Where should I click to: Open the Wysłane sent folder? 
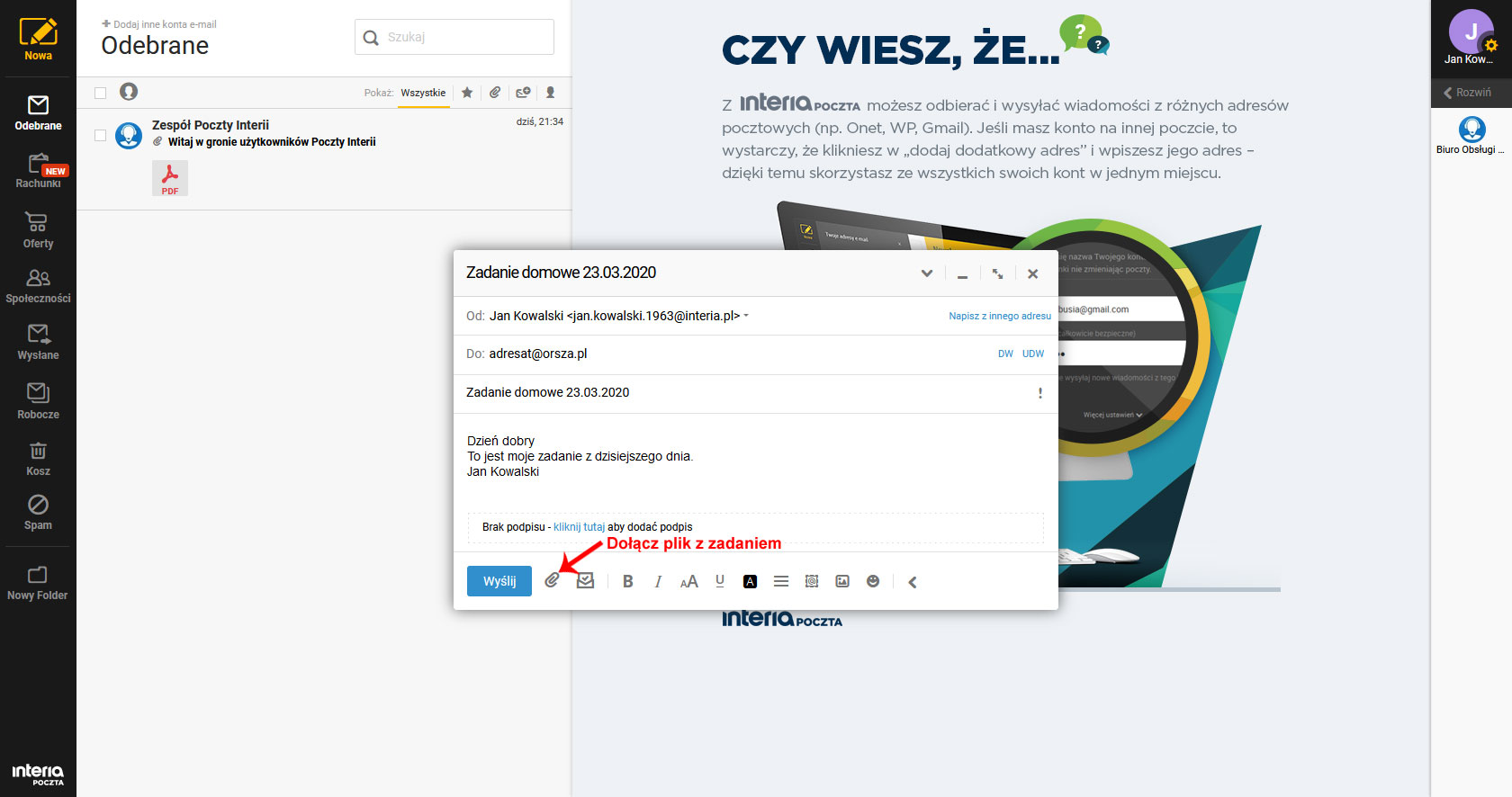[38, 343]
